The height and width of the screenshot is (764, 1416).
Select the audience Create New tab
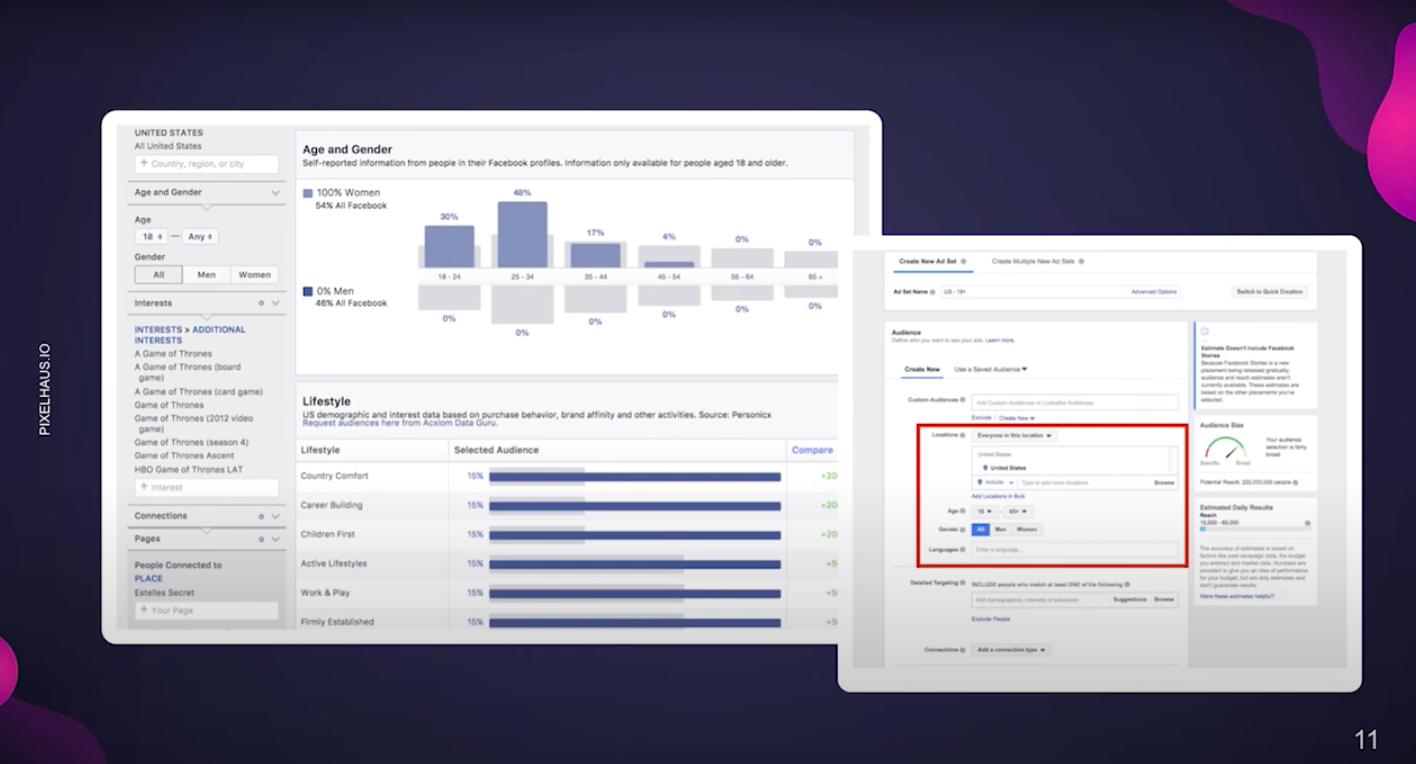pos(922,370)
